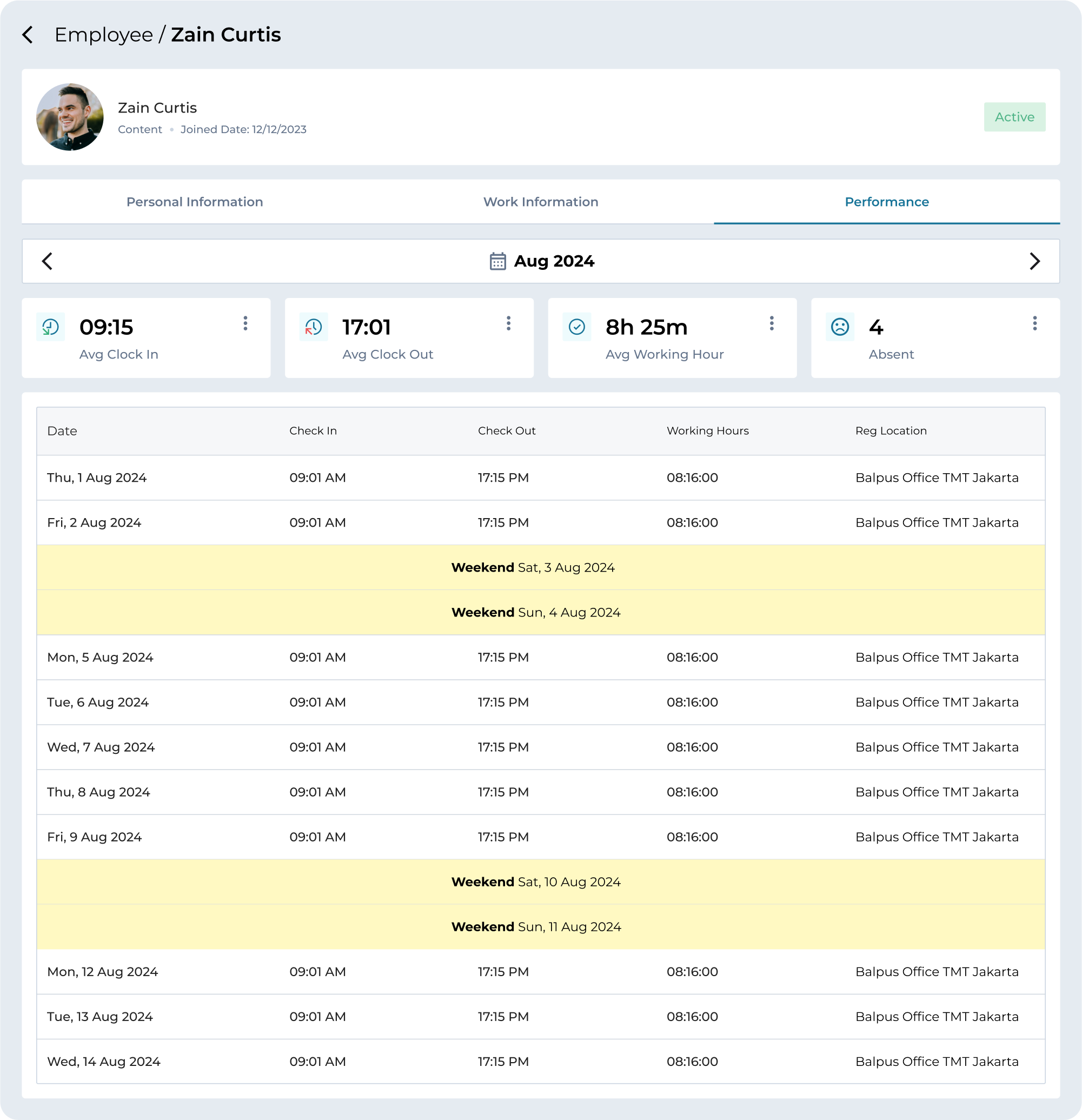Click the checkmark working hour icon

point(576,327)
